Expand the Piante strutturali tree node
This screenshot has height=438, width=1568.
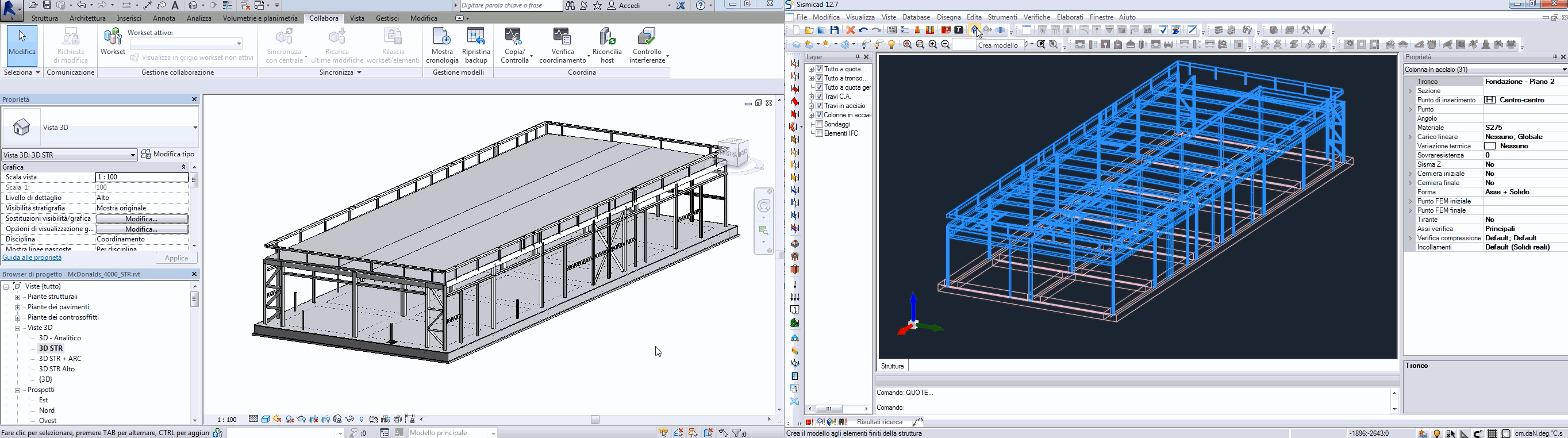click(18, 298)
